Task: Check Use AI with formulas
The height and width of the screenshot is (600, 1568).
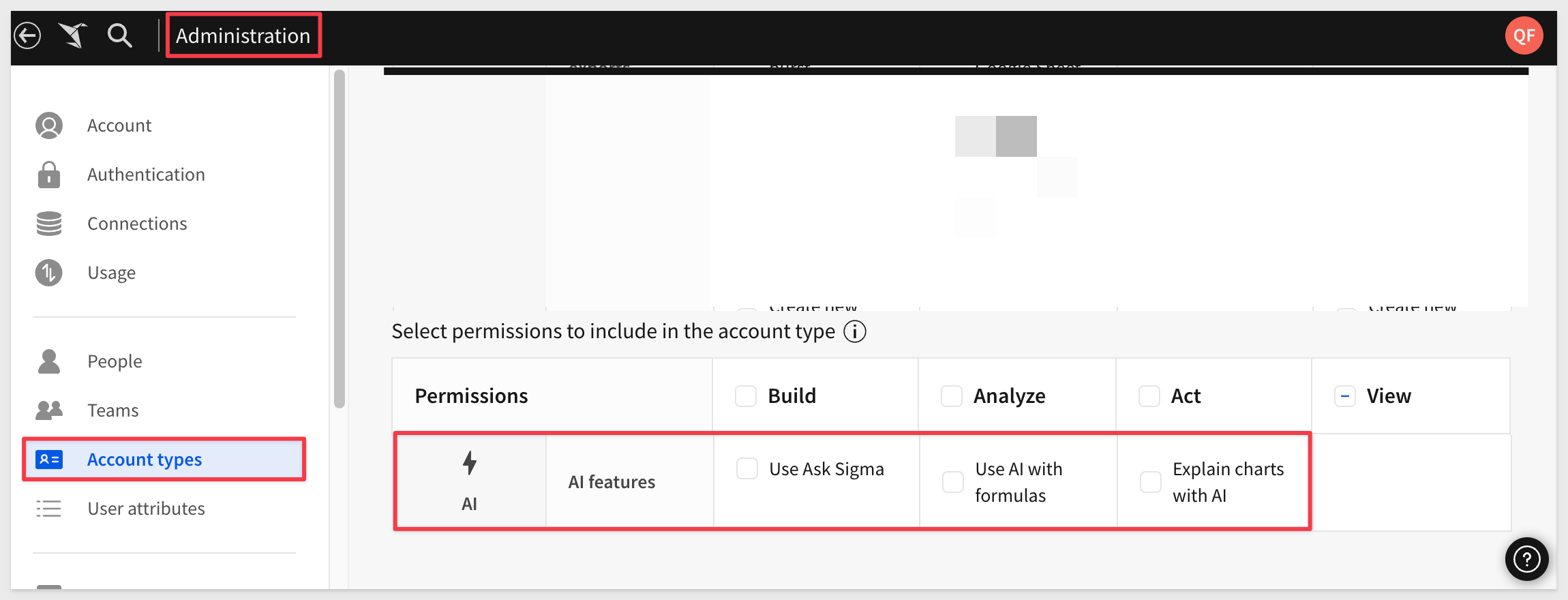Action: point(953,482)
